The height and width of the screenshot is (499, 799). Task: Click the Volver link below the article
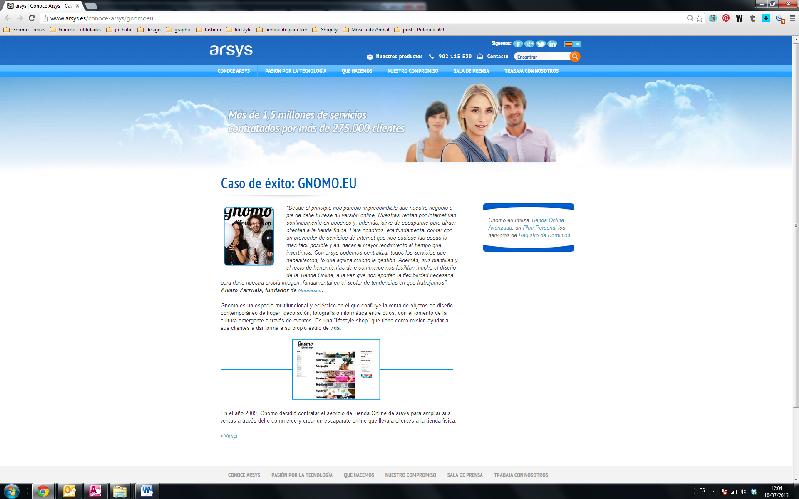[x=229, y=436]
